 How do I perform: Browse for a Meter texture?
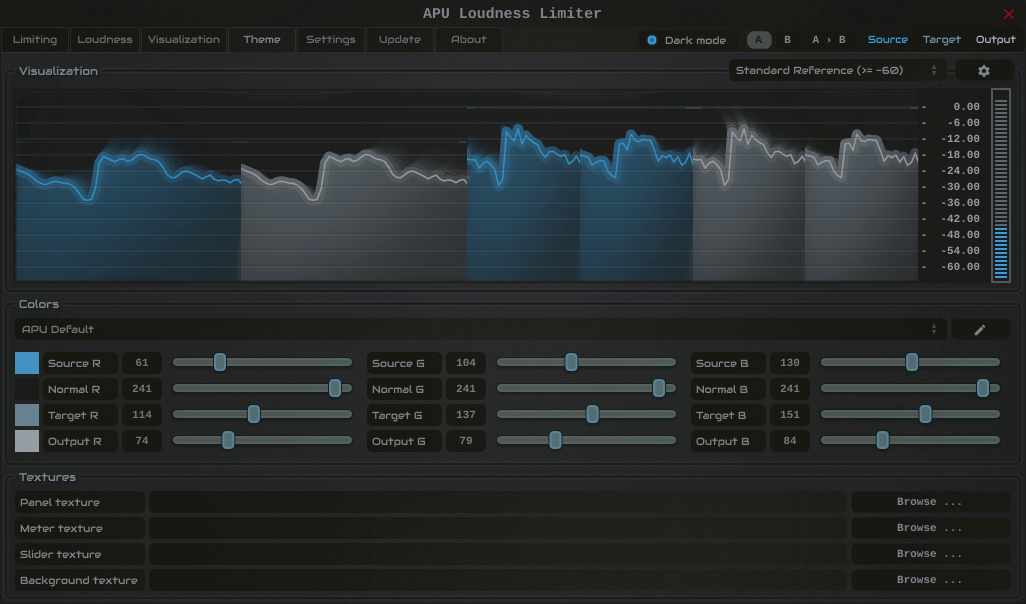click(930, 528)
